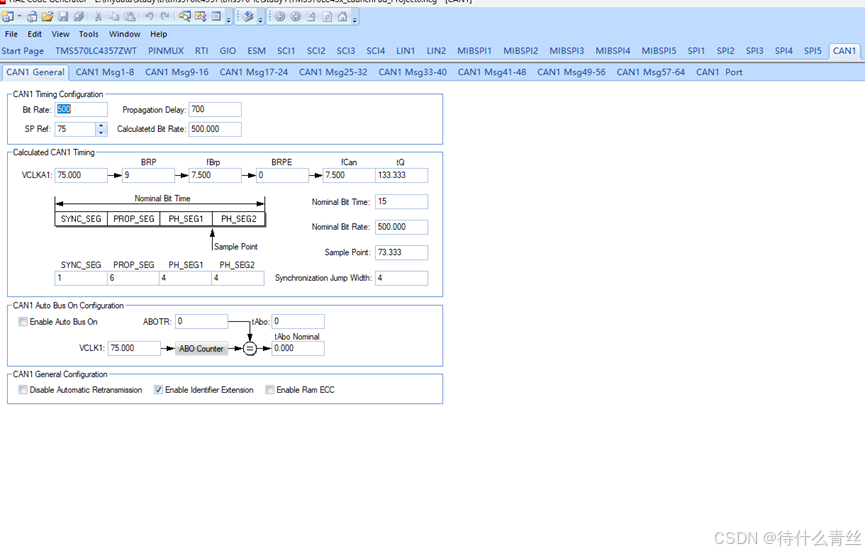Open the CAN1 Msg1-8 sub-tab
The width and height of the screenshot is (865, 553).
point(105,72)
